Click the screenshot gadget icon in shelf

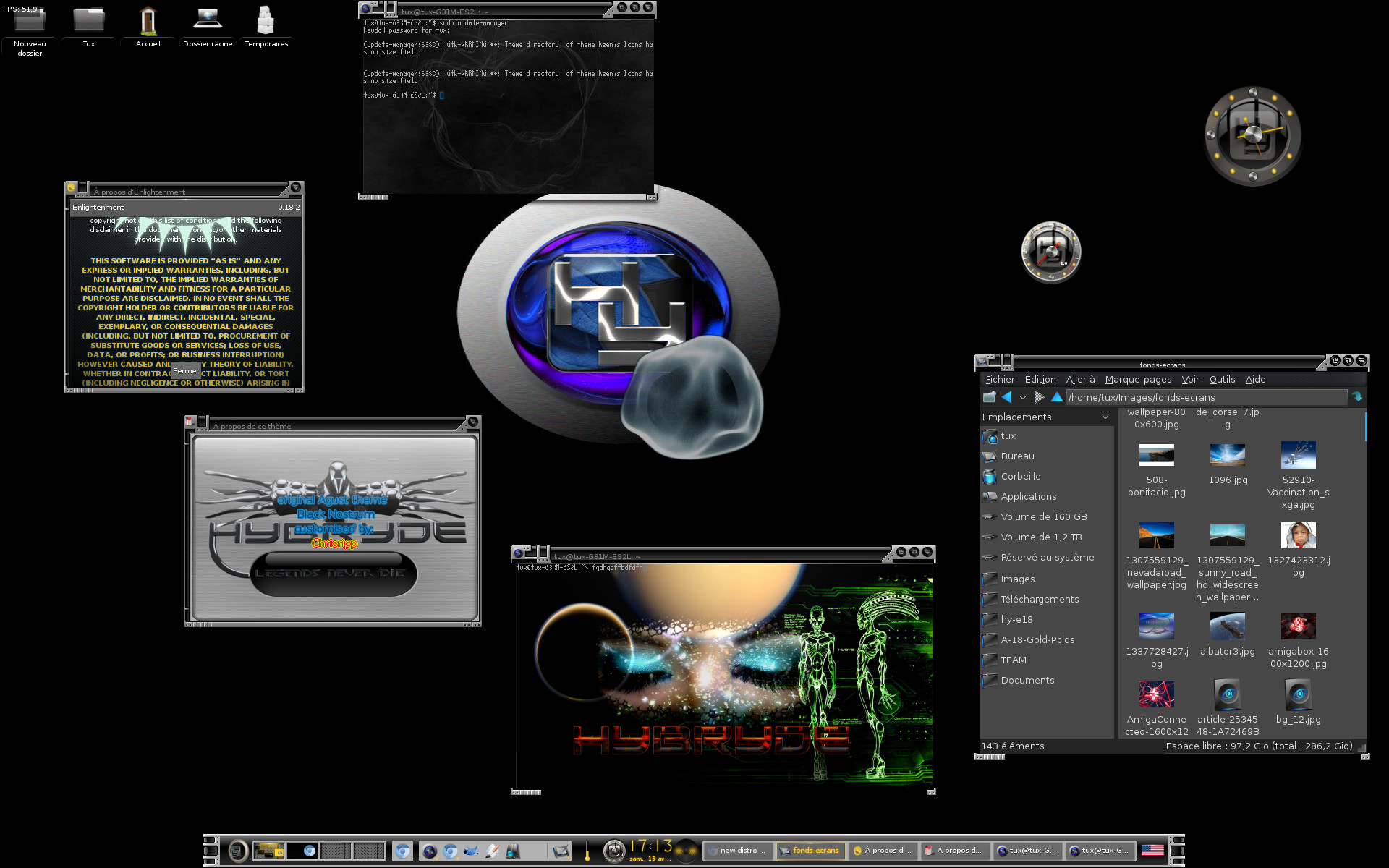click(x=560, y=851)
